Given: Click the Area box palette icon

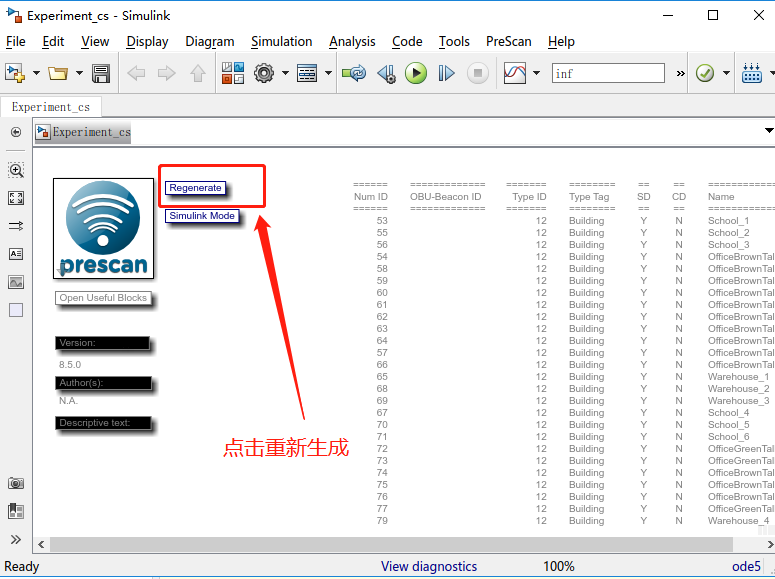Looking at the screenshot, I should coord(16,310).
